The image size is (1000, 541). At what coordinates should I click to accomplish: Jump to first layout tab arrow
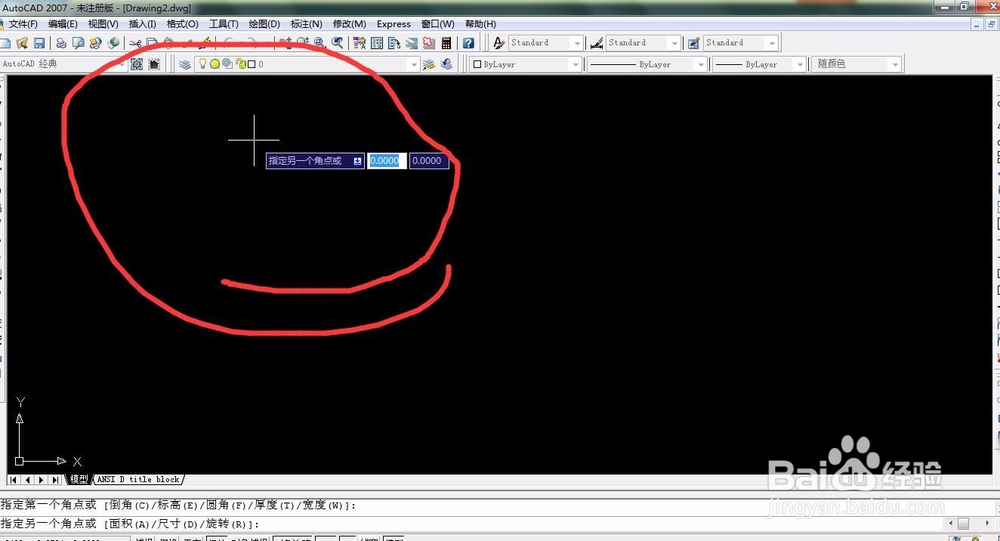coord(13,480)
